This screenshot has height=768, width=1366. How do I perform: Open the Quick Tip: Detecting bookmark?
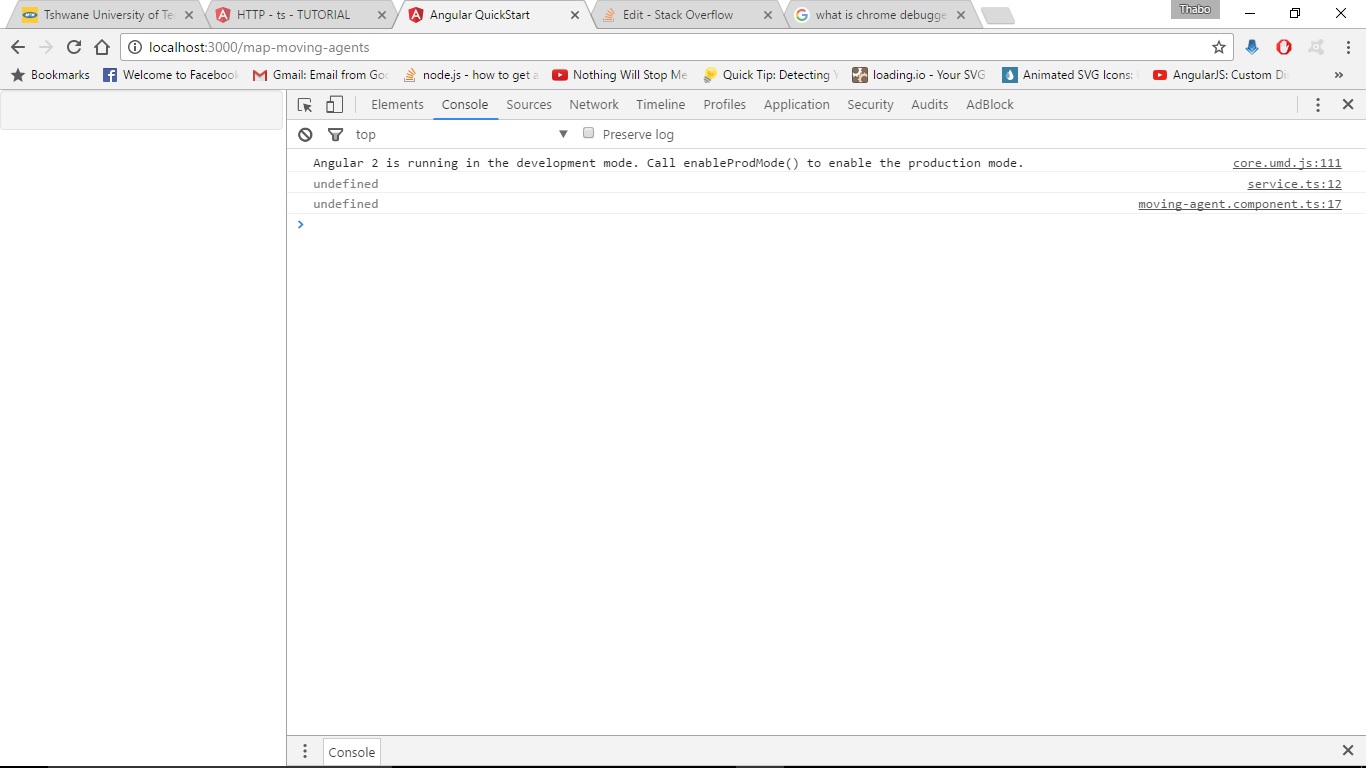(770, 75)
